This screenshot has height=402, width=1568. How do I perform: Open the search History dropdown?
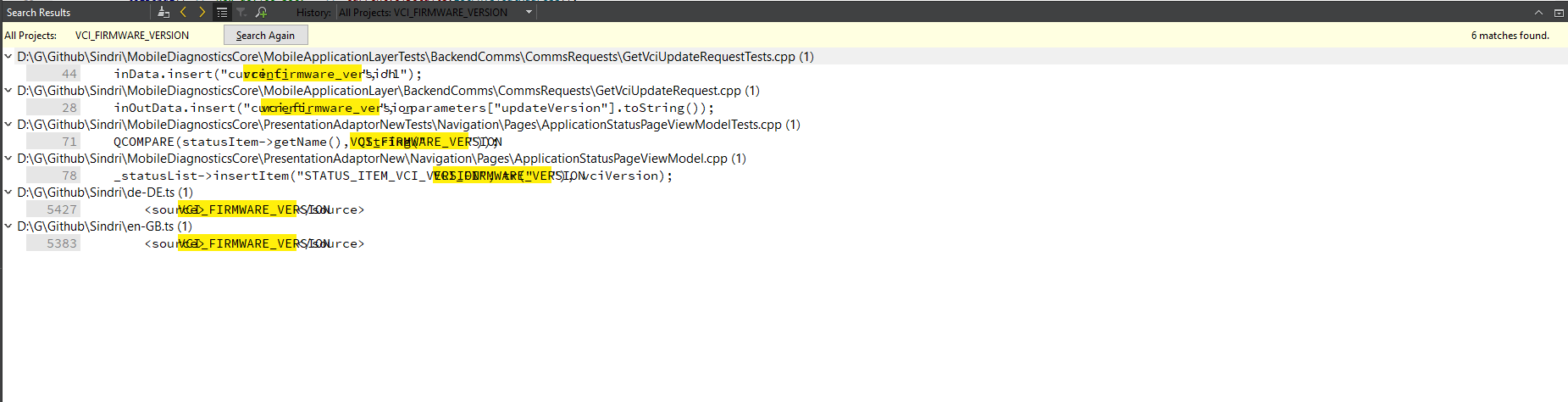(x=529, y=13)
